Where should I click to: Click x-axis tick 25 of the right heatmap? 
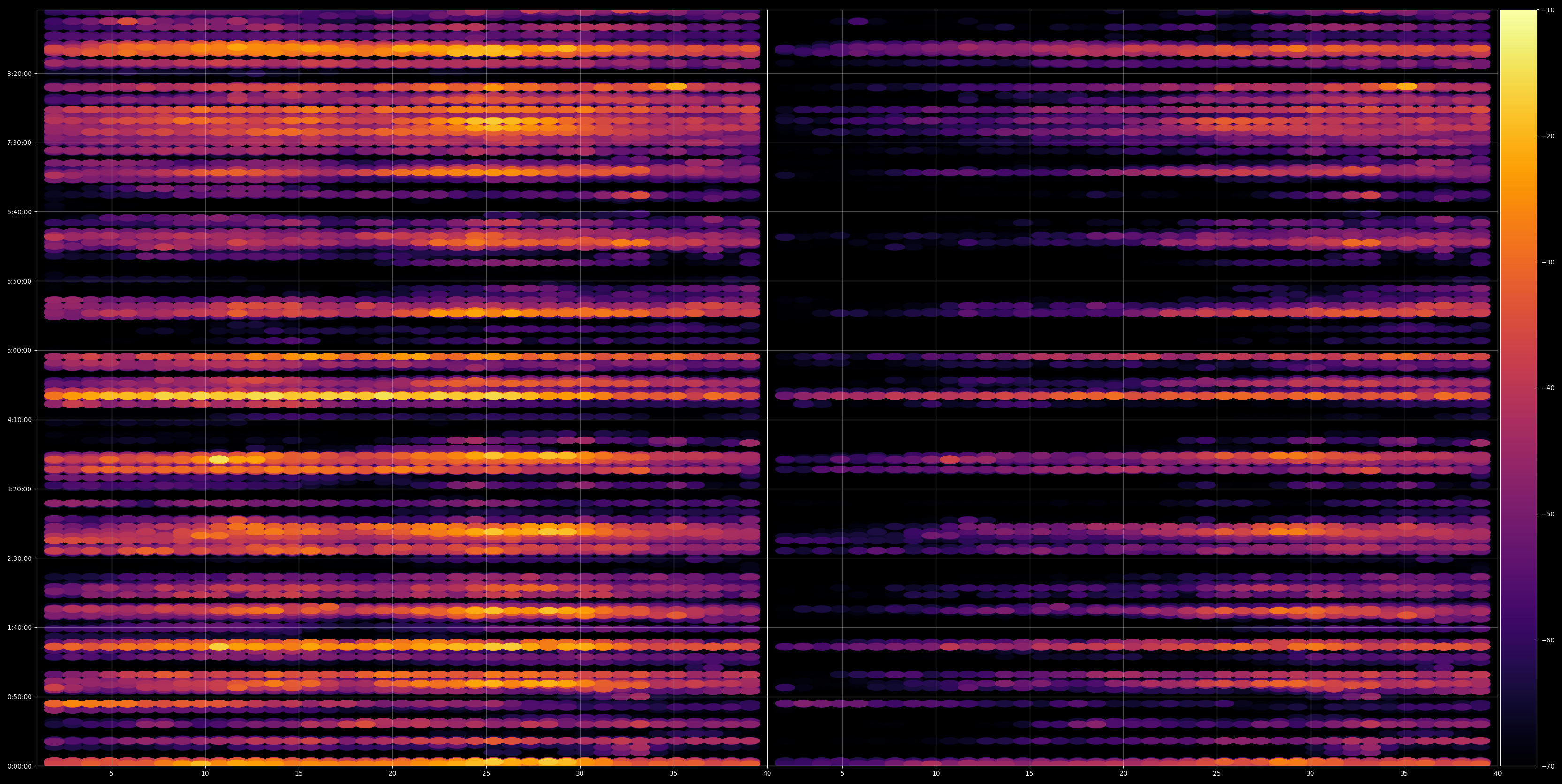tap(1217, 773)
